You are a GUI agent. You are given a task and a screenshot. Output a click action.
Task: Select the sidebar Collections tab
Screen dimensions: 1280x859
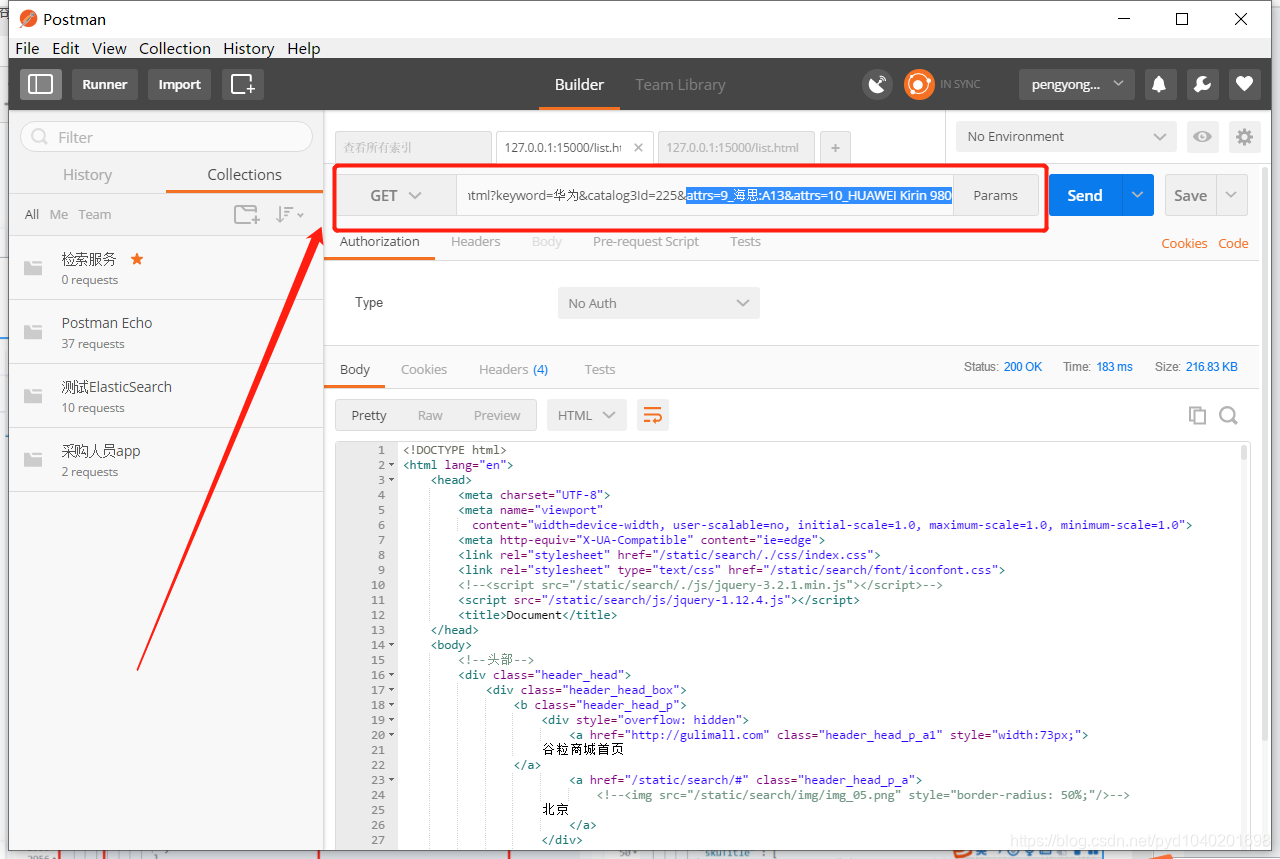click(244, 174)
